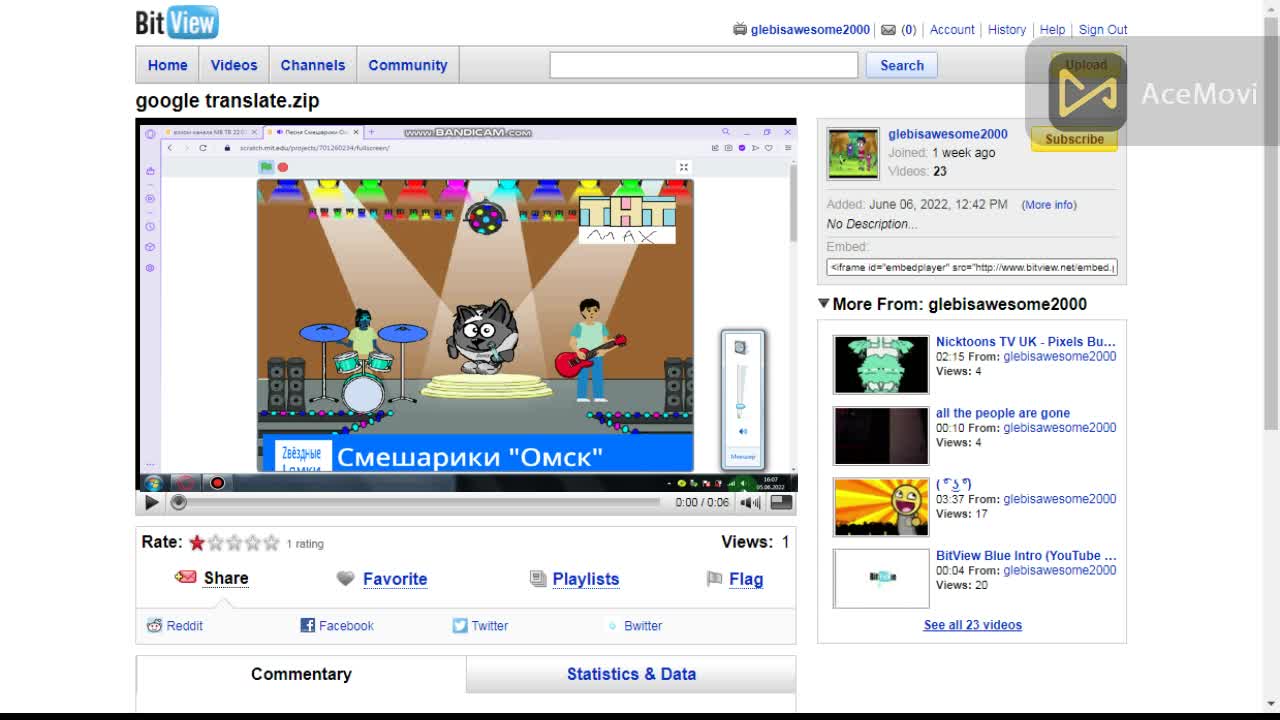Click the Share tab label
The image size is (1280, 720).
226,578
